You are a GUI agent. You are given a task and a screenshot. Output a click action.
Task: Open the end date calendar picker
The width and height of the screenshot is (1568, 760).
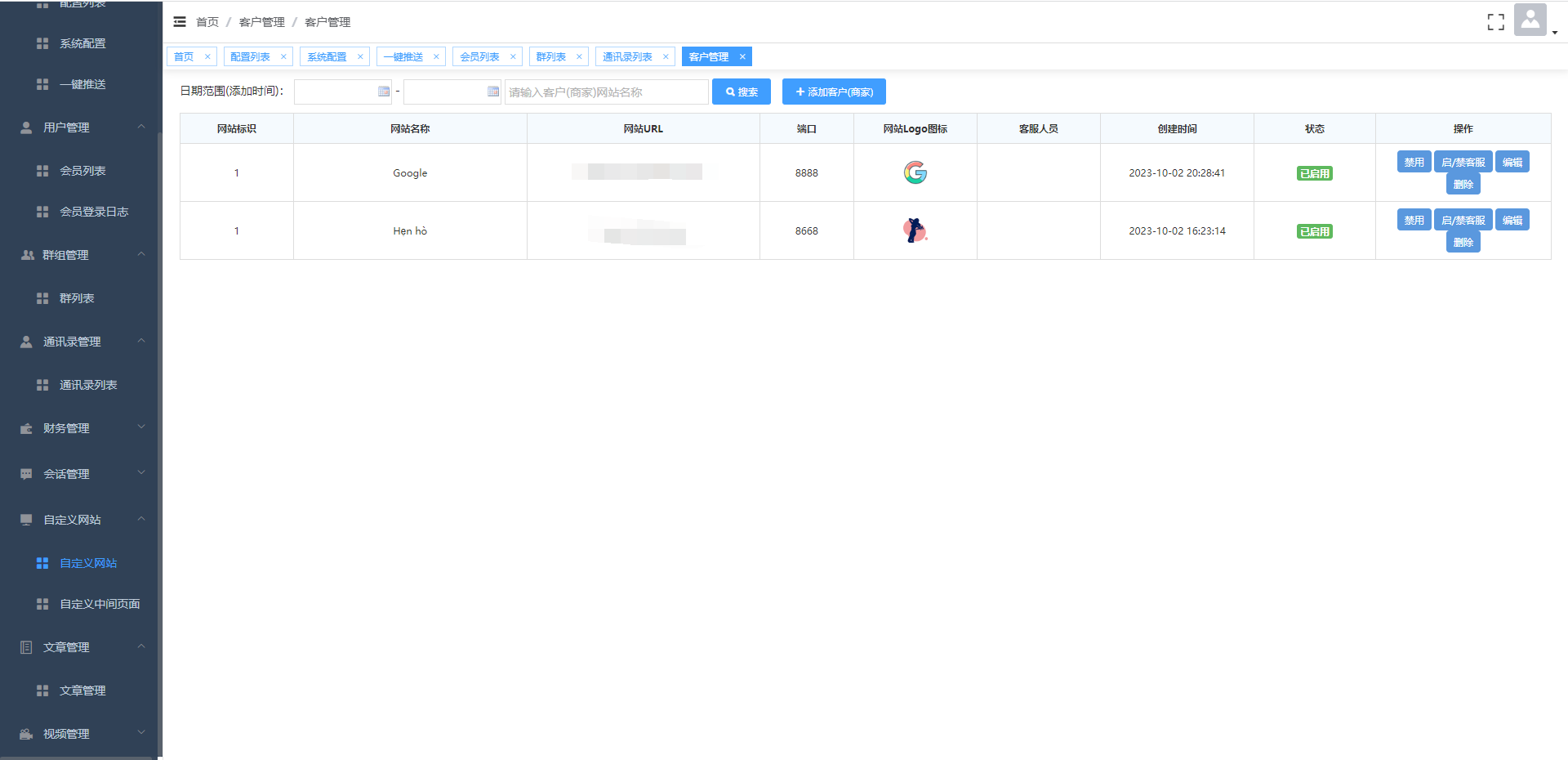[493, 92]
